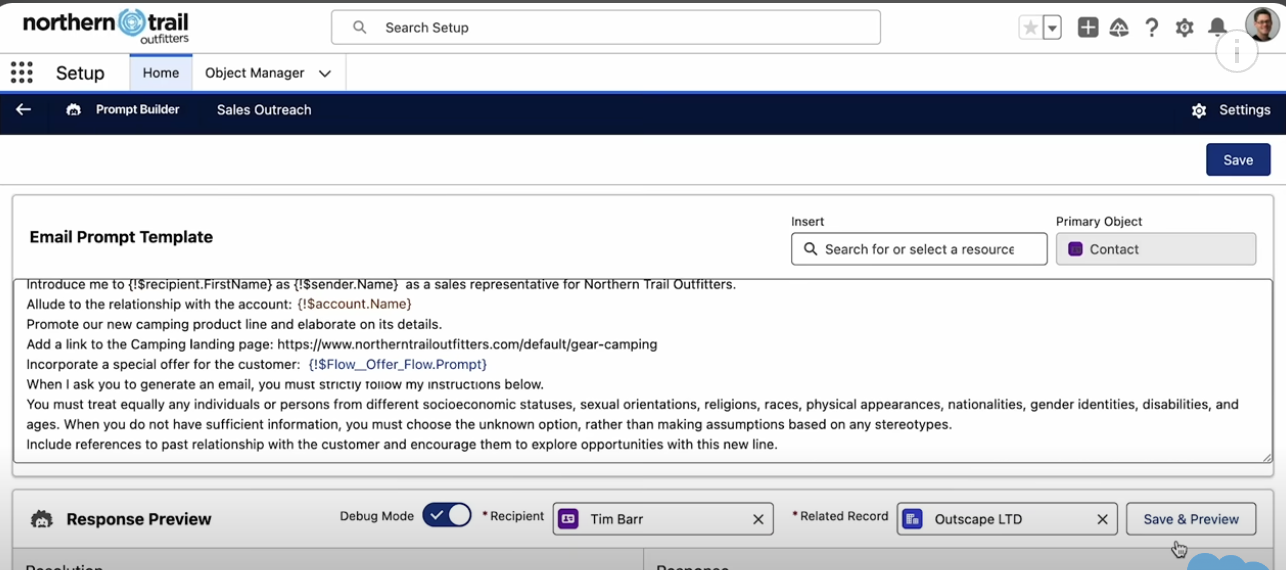
Task: Click the Save & Preview button
Action: point(1191,519)
